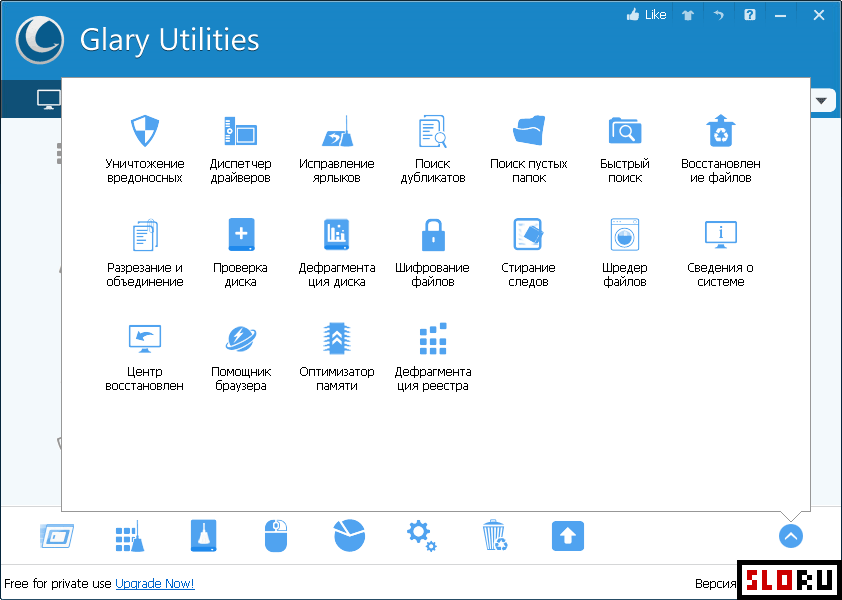The height and width of the screenshot is (600, 842).
Task: Click the Like thumbs-up button
Action: coord(647,15)
